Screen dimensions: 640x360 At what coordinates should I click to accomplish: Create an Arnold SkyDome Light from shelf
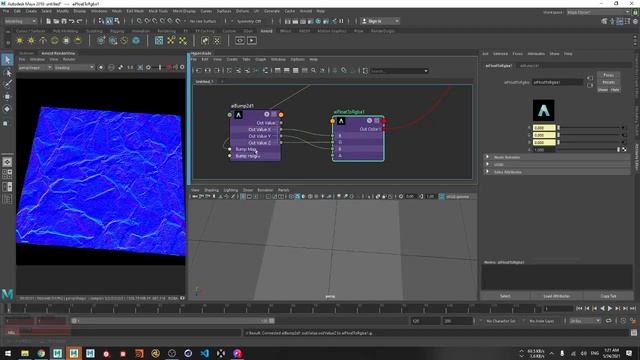54,40
